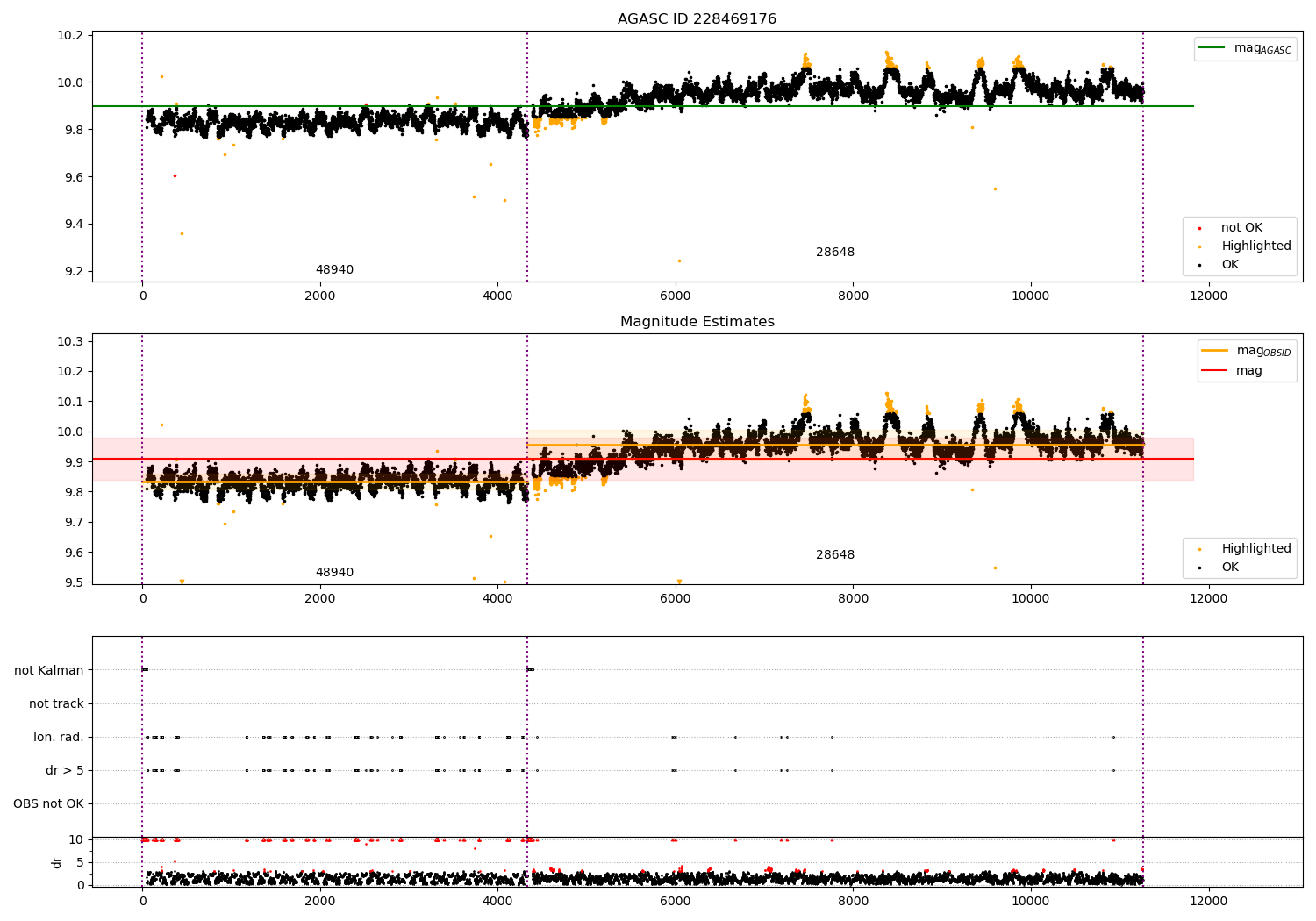Select the 'not OK' legend entry

coord(1241,228)
